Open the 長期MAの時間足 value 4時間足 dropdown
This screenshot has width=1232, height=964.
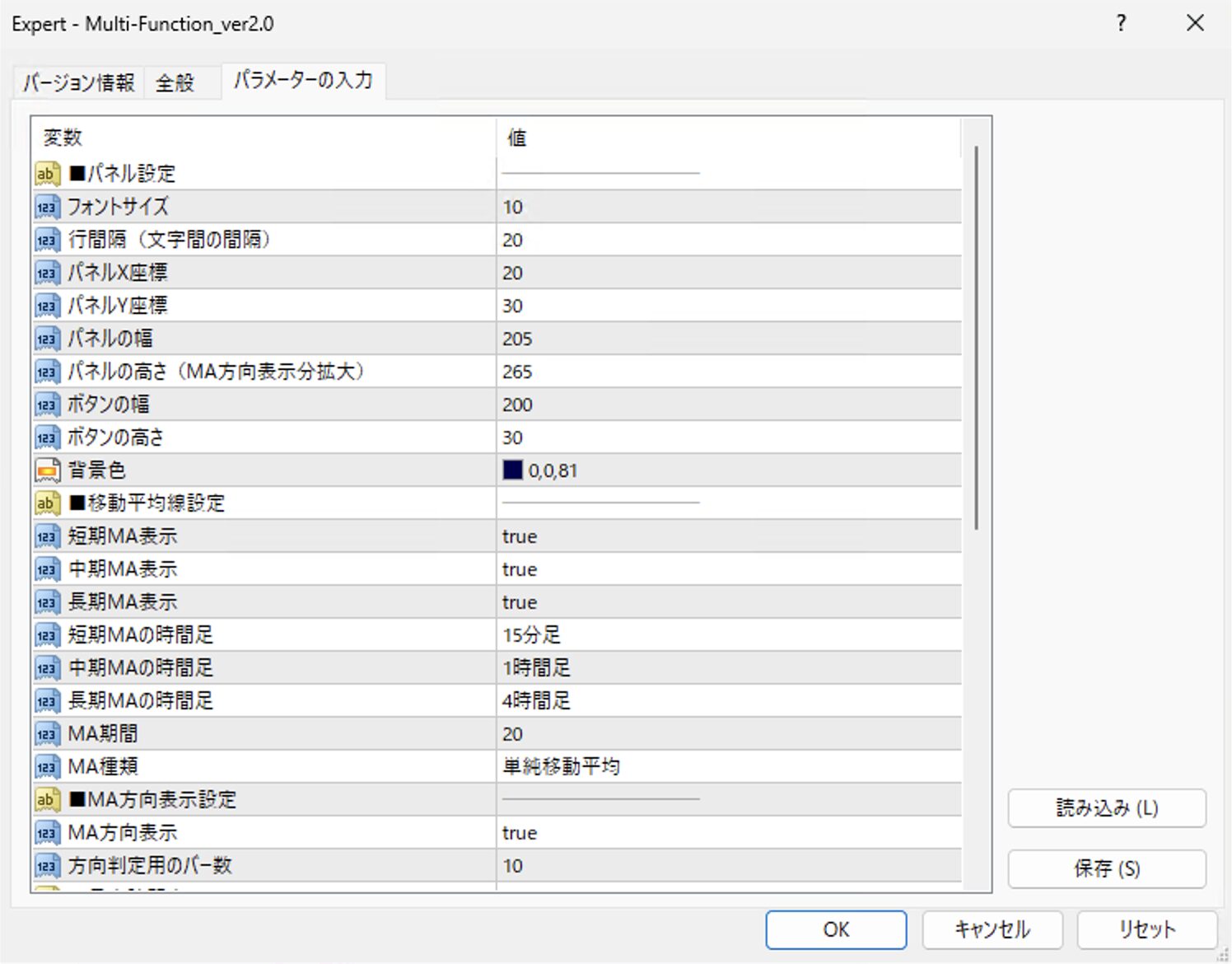pos(536,701)
